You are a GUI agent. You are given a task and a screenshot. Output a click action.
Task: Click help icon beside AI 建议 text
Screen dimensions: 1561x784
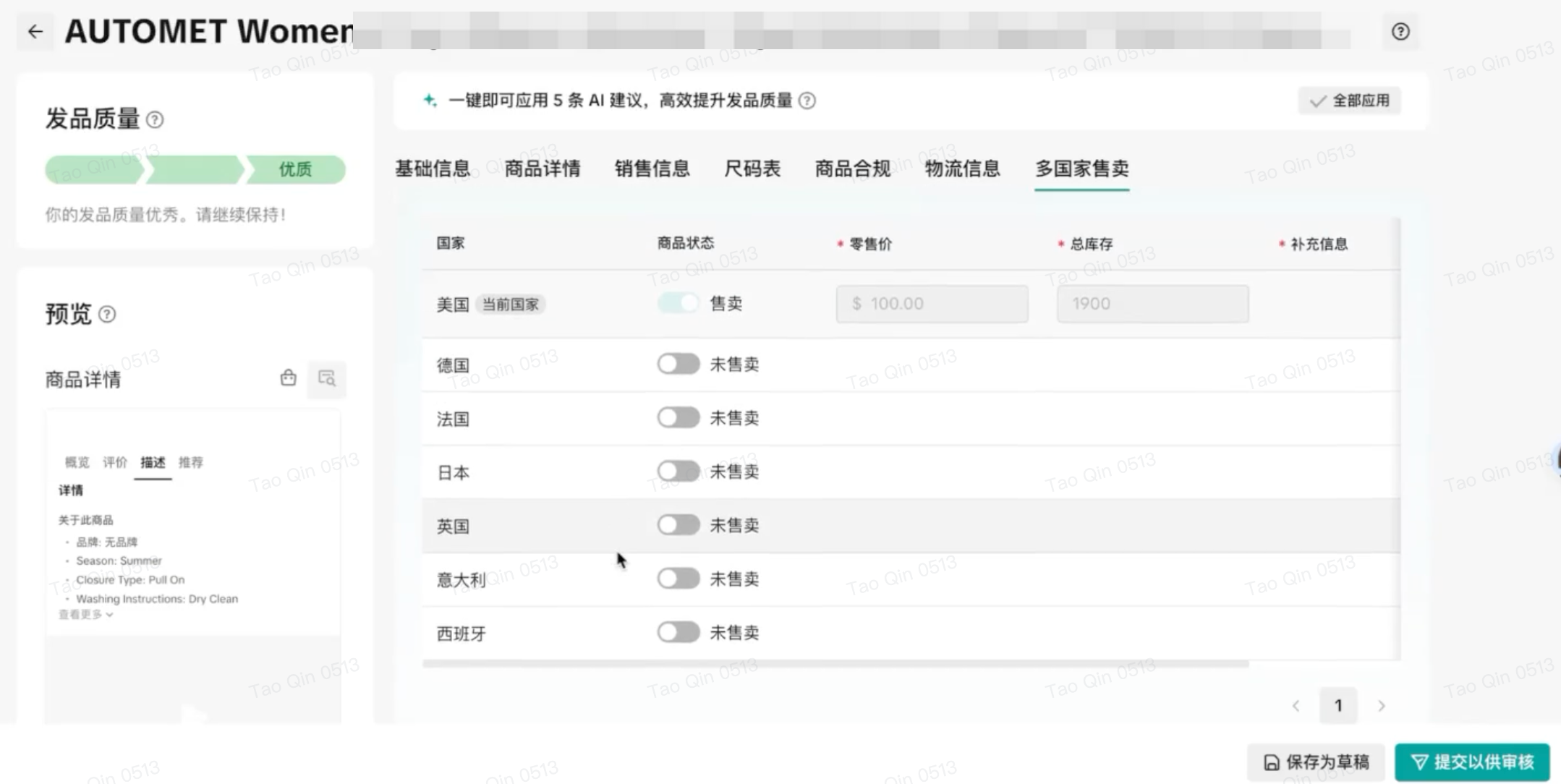(x=807, y=101)
